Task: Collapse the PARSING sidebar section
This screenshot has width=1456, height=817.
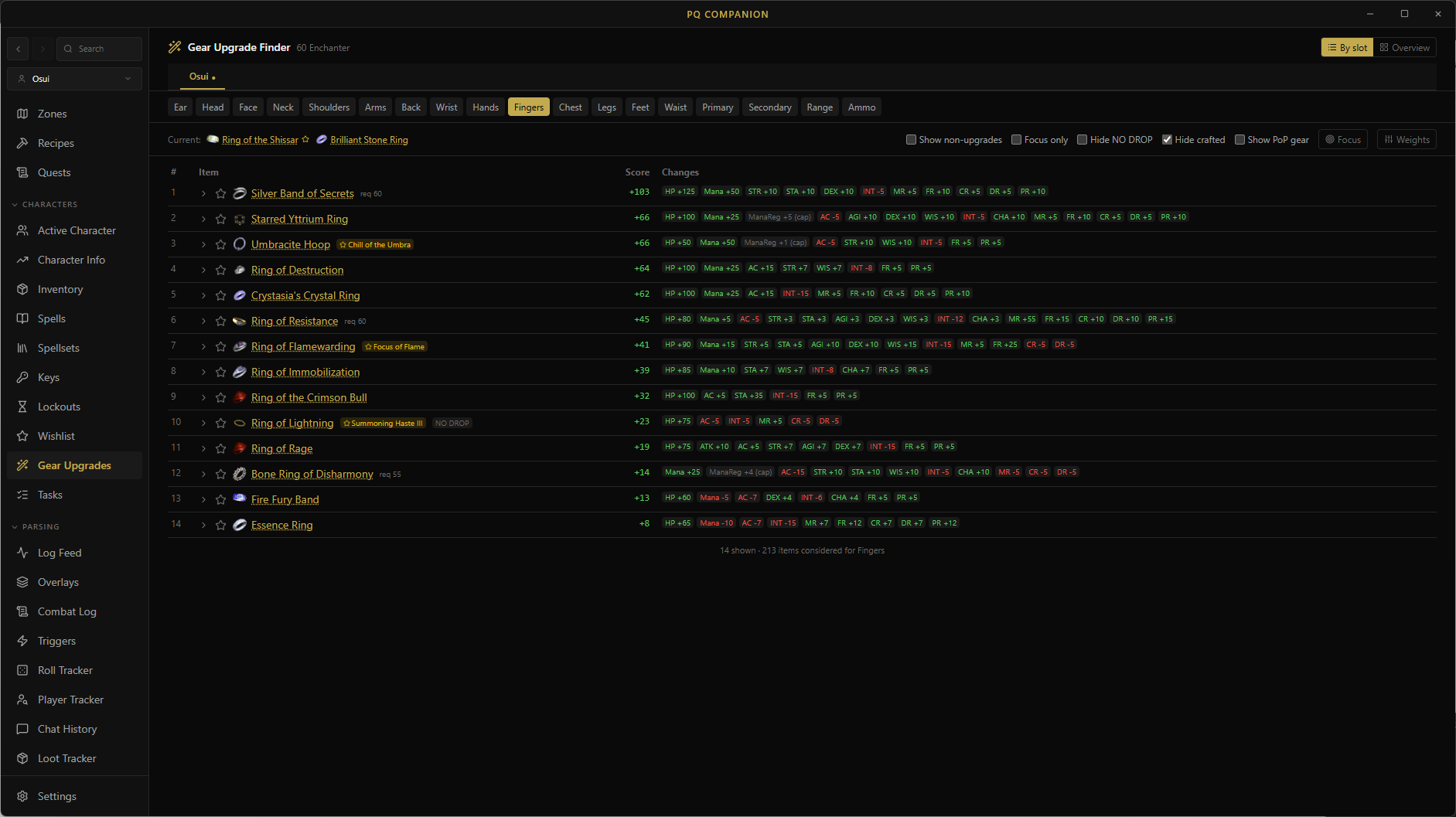Action: pos(36,527)
